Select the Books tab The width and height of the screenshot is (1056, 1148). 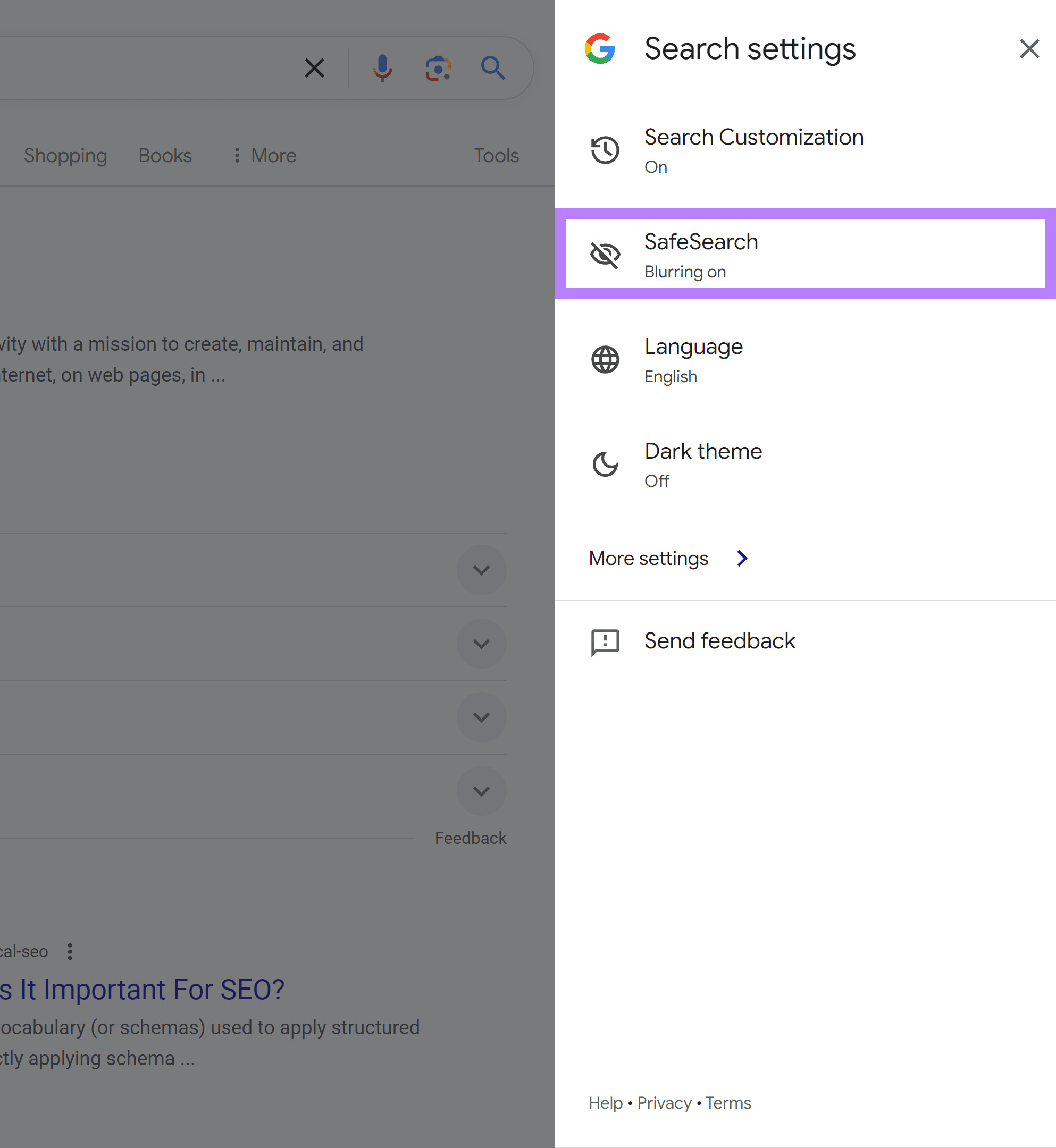tap(165, 155)
